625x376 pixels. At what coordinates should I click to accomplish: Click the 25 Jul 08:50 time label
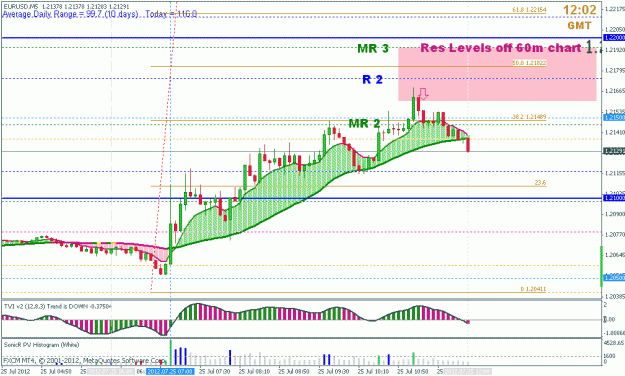(294, 372)
